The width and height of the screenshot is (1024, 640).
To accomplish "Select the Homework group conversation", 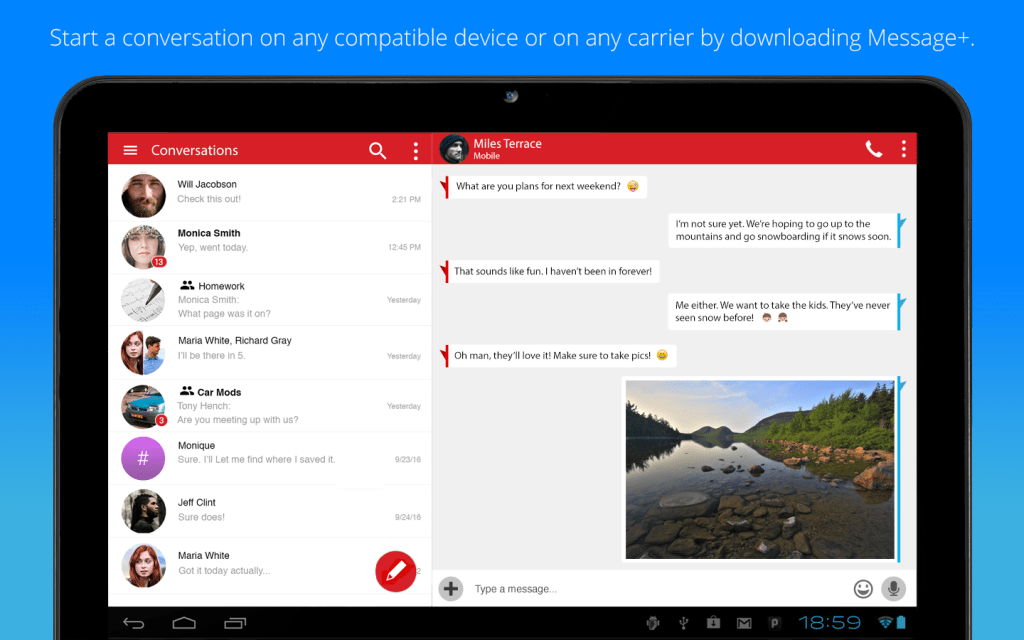I will click(x=270, y=299).
